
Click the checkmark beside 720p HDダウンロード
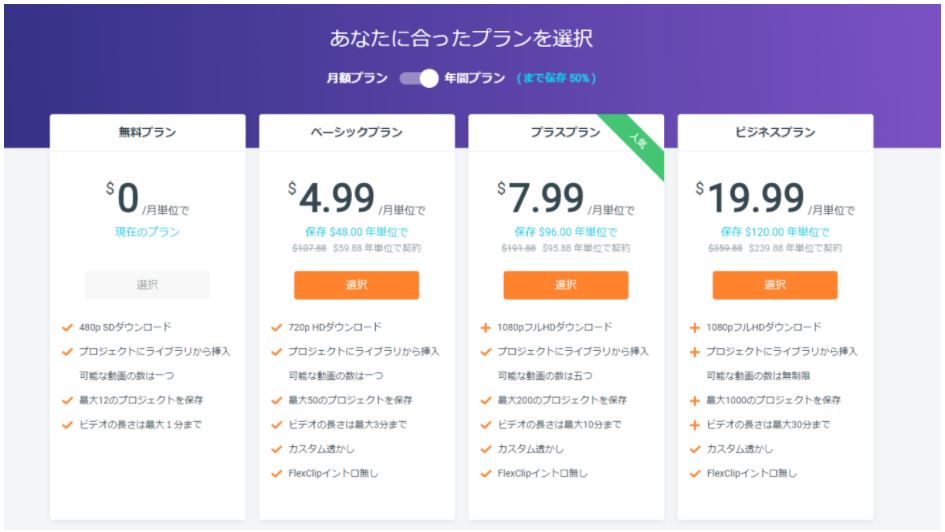point(277,328)
